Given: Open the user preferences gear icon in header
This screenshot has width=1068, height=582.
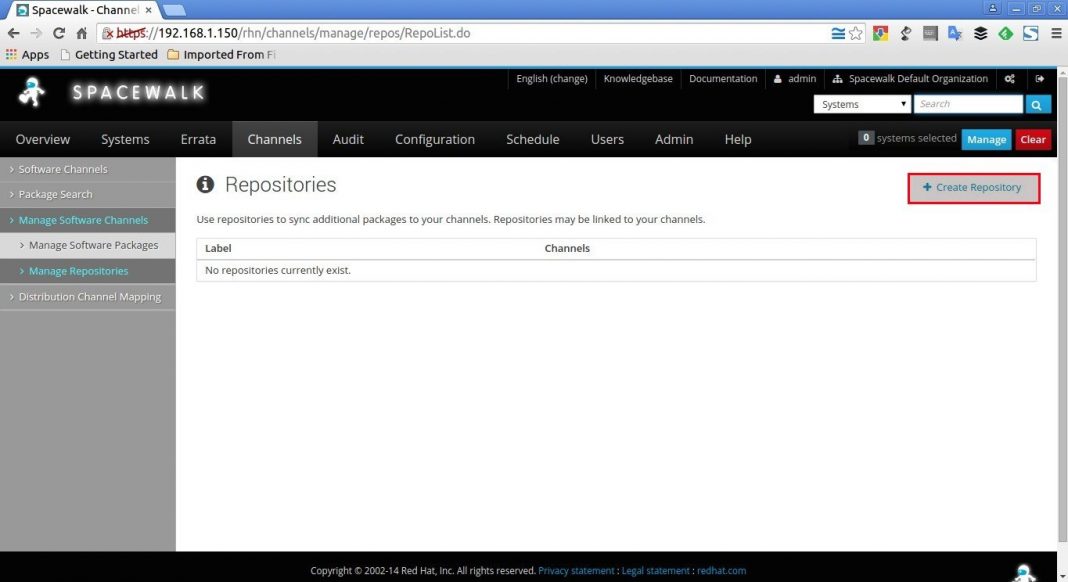Looking at the screenshot, I should pos(1009,78).
